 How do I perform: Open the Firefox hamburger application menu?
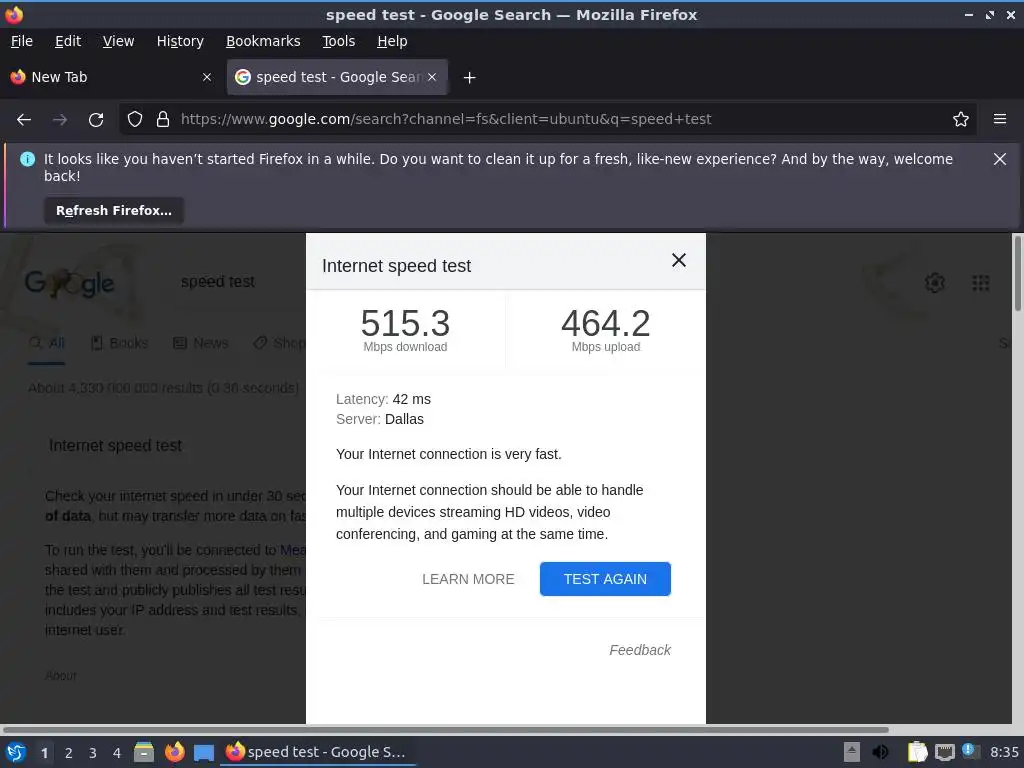999,120
